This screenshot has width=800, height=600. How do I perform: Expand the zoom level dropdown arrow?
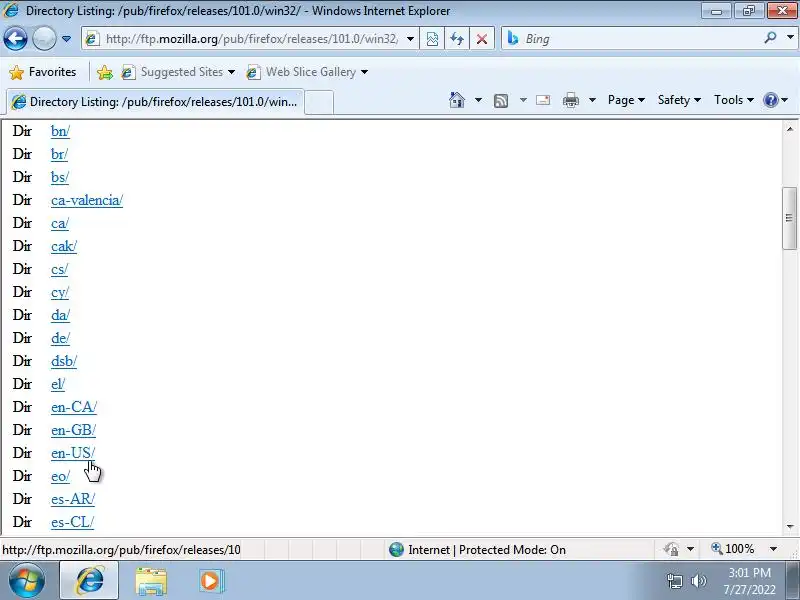click(773, 549)
